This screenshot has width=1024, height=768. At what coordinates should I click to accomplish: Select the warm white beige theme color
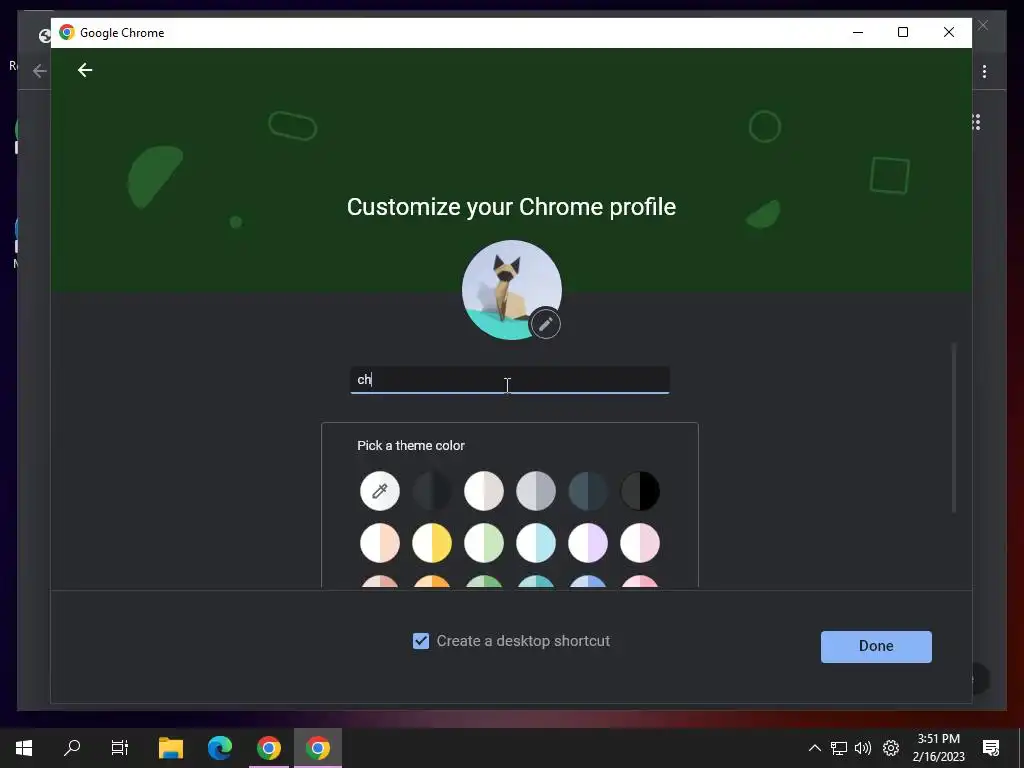484,490
